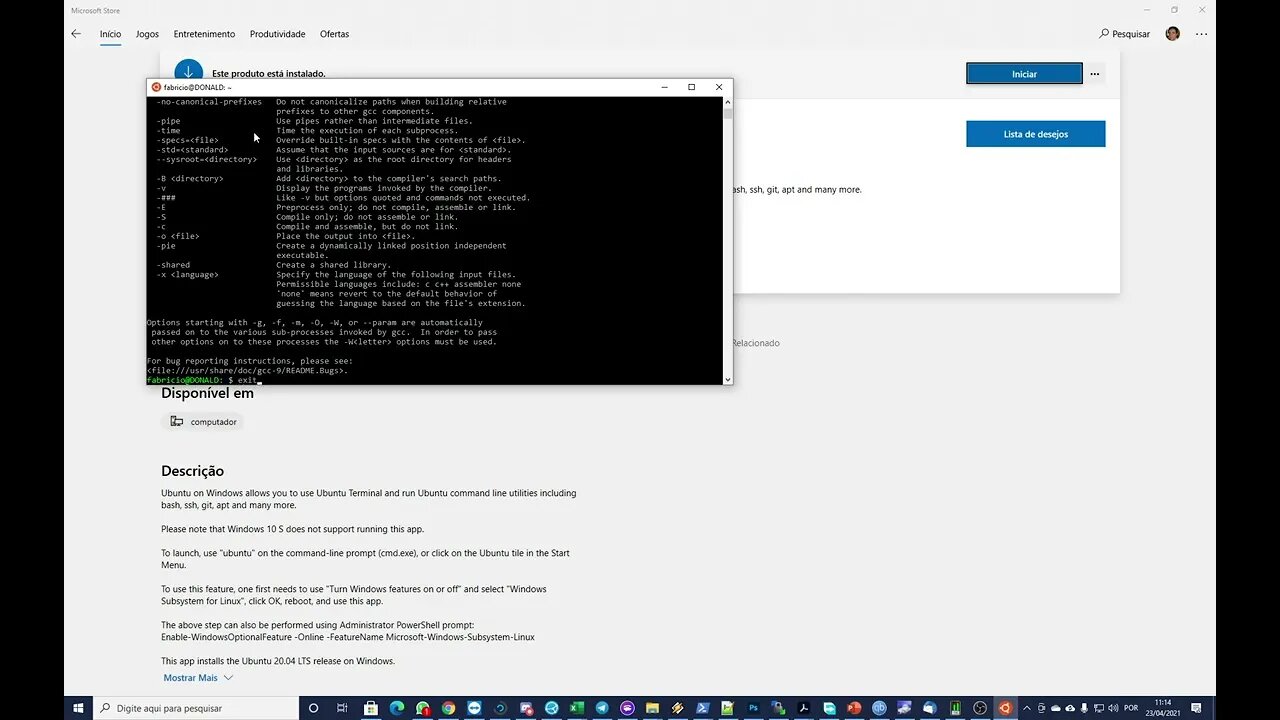Screen dimensions: 1280x720
Task: Open Adobe Acrobat from the taskbar
Action: click(805, 708)
